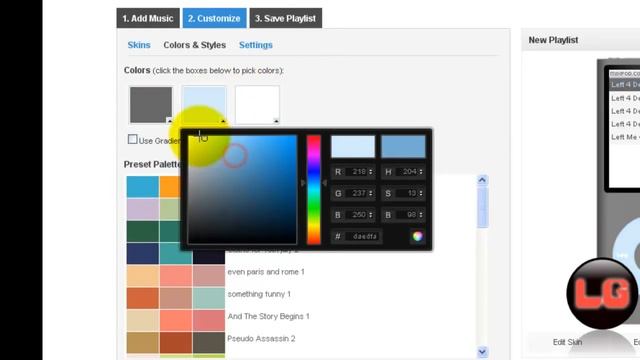The image size is (640, 360).
Task: Select the something funny 1 palette
Action: point(259,294)
